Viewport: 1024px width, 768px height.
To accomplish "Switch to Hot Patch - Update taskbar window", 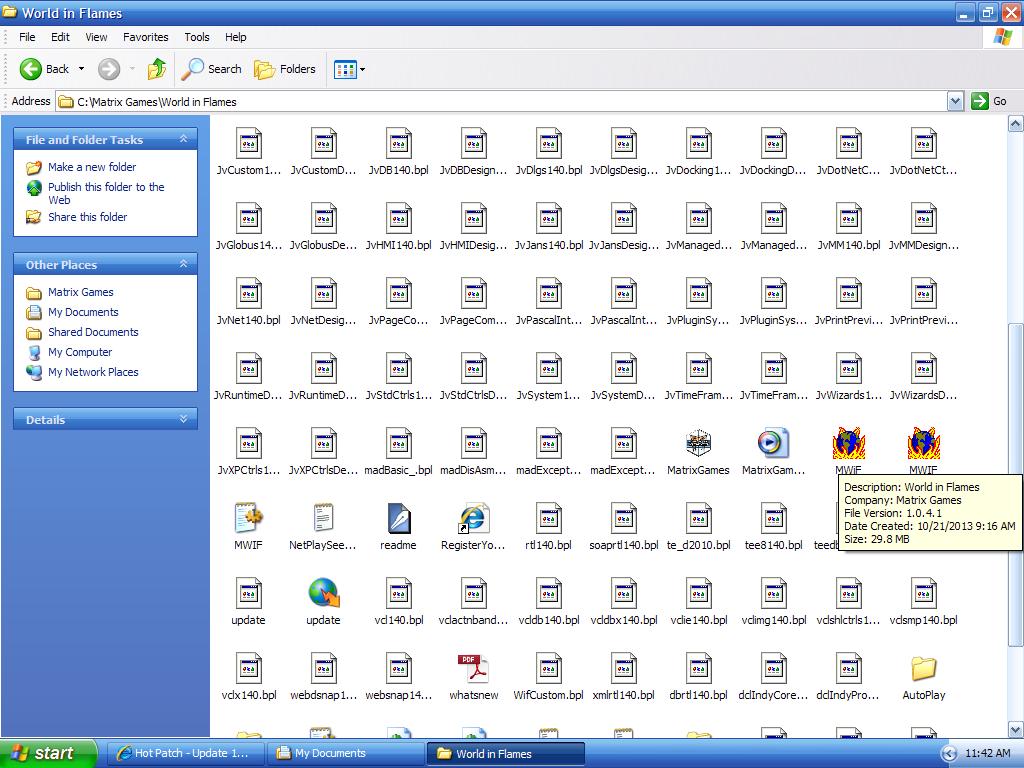I will point(185,753).
